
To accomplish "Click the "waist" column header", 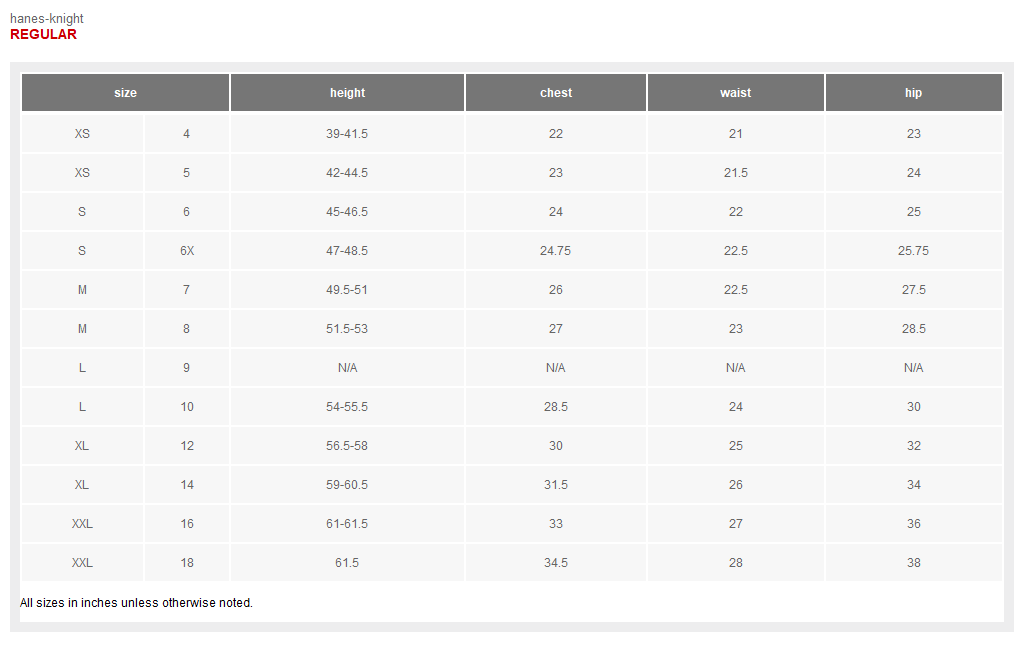I will [735, 93].
